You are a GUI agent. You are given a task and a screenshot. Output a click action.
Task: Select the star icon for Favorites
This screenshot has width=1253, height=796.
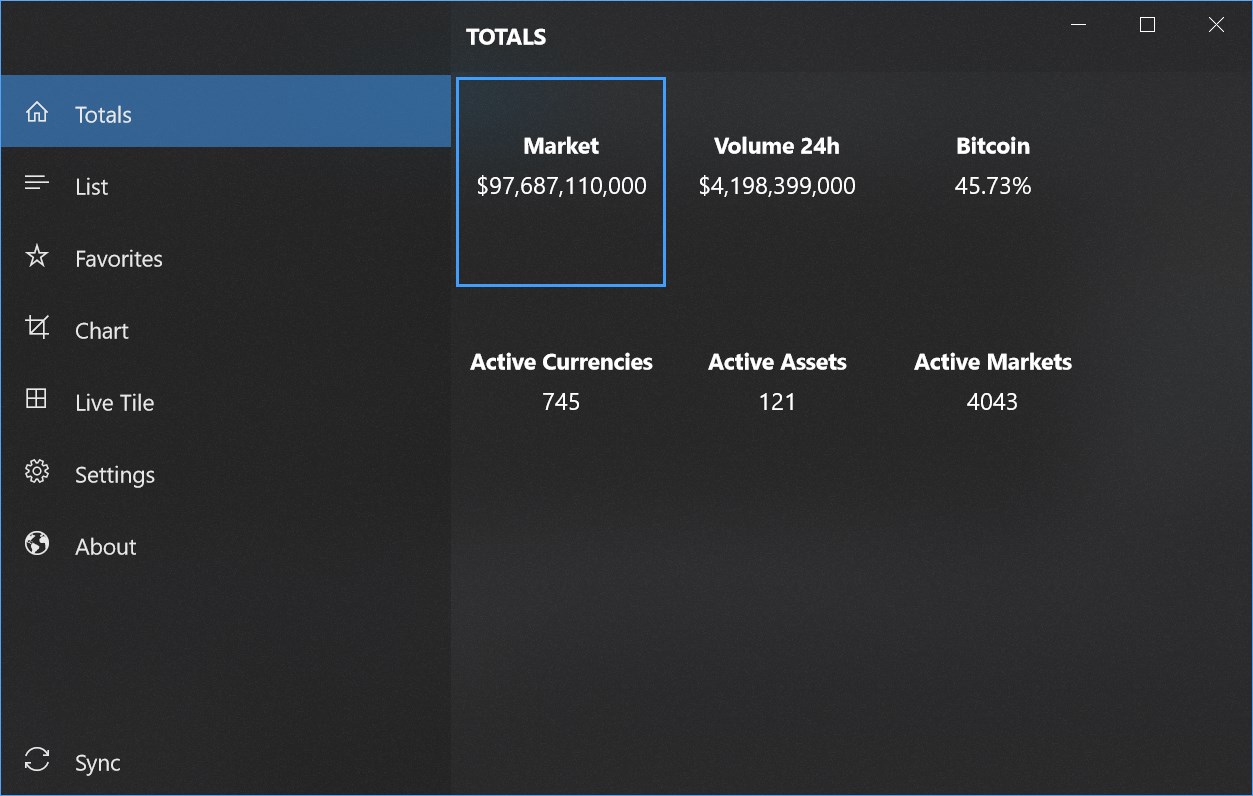37,257
